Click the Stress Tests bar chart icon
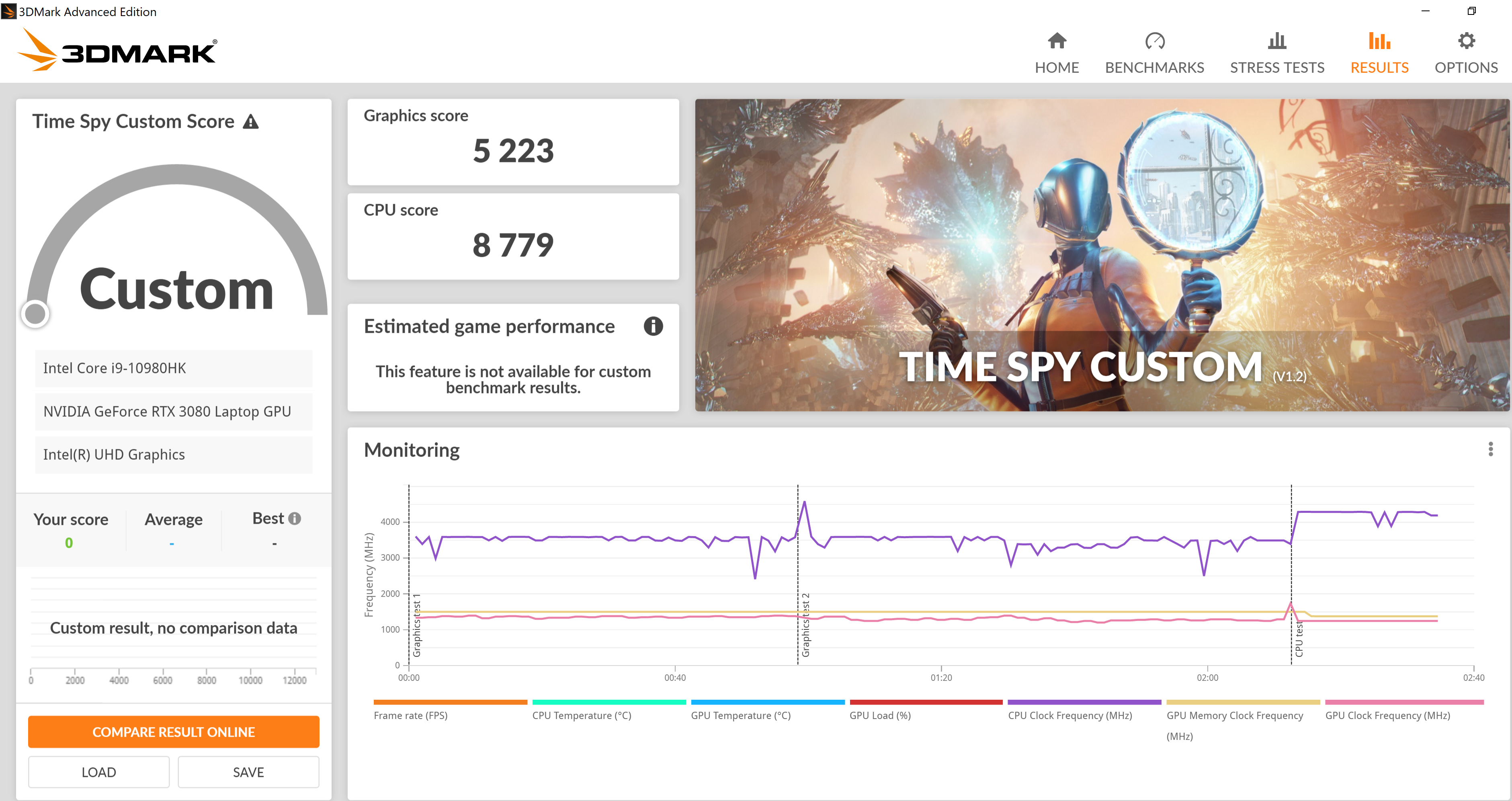The height and width of the screenshot is (801, 1512). (1276, 41)
